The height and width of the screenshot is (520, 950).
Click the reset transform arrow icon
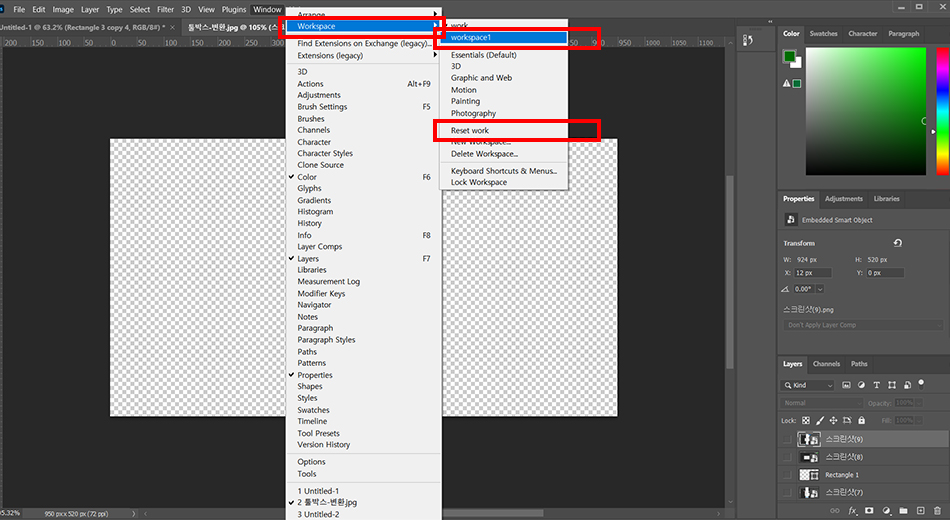897,242
